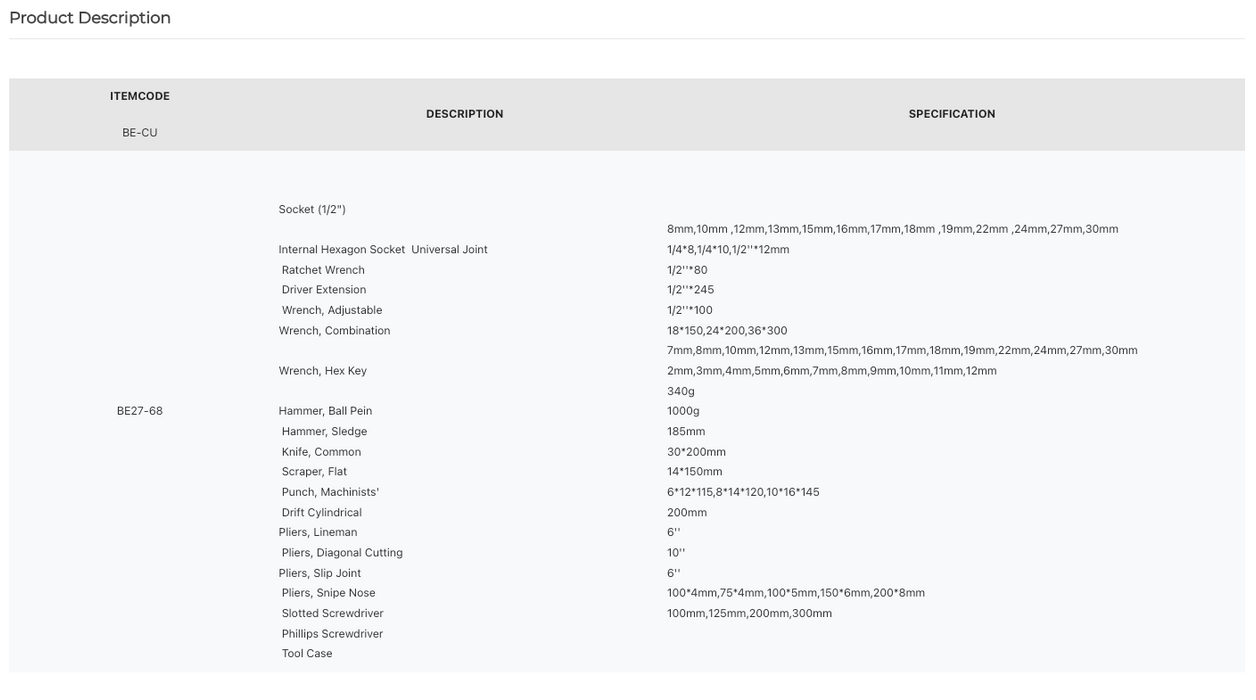Select the Hammer, Sledge line
This screenshot has width=1256, height=700.
(324, 432)
